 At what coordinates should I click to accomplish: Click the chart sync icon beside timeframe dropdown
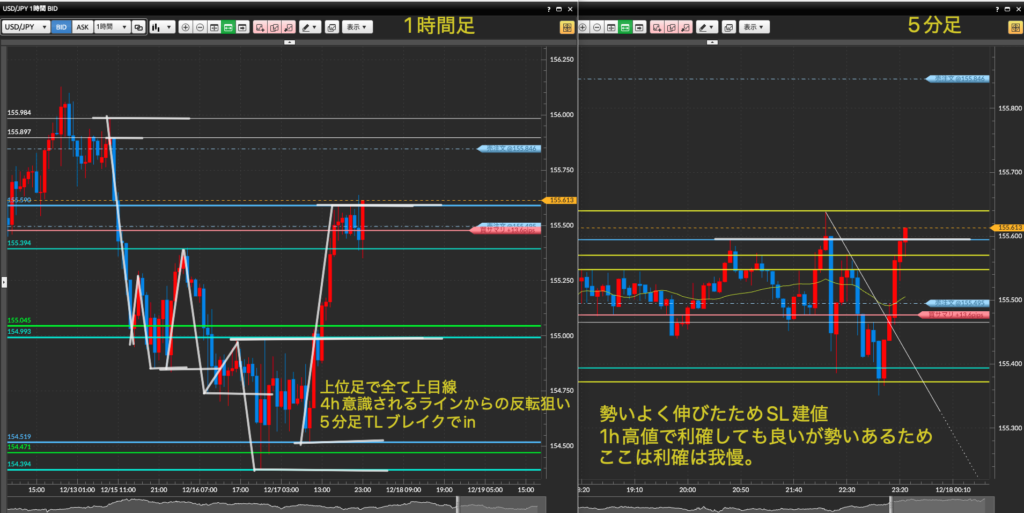coord(138,27)
